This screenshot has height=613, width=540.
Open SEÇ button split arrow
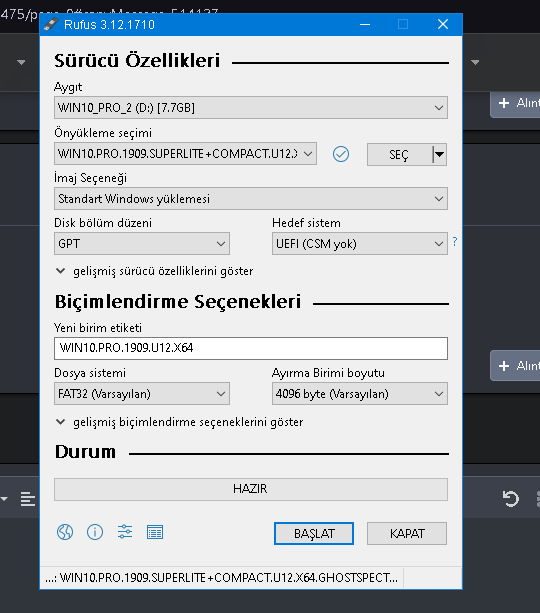[440, 154]
